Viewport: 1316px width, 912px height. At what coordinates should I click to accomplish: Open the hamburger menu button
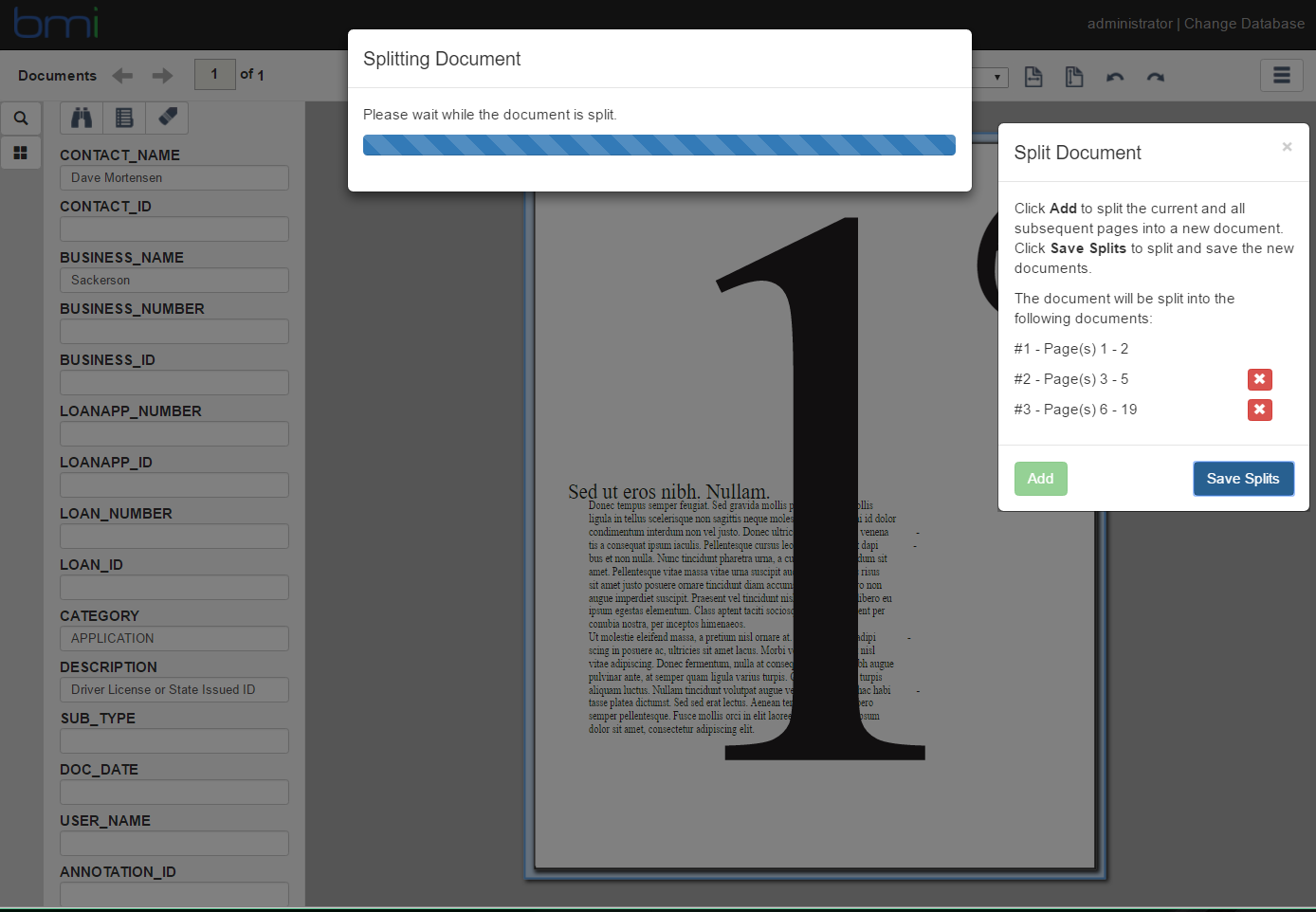point(1281,75)
